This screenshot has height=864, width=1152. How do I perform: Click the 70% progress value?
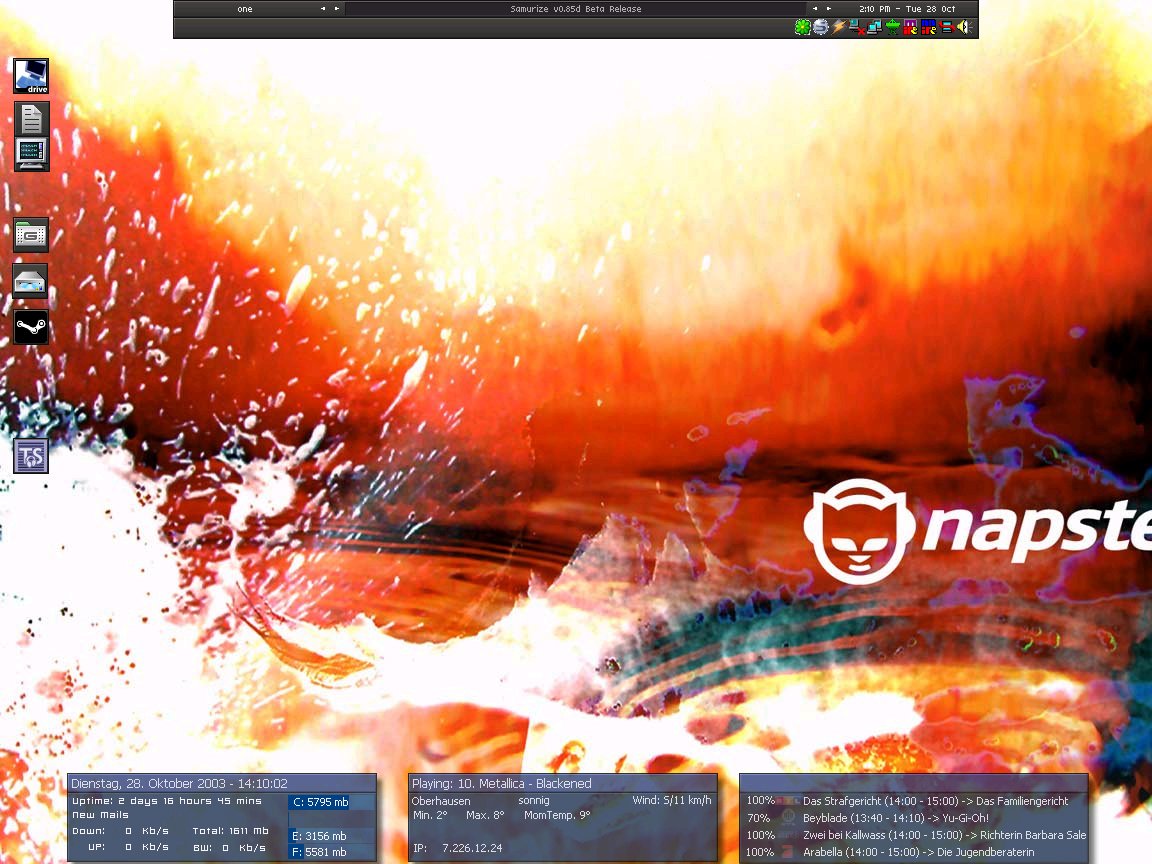pos(759,818)
